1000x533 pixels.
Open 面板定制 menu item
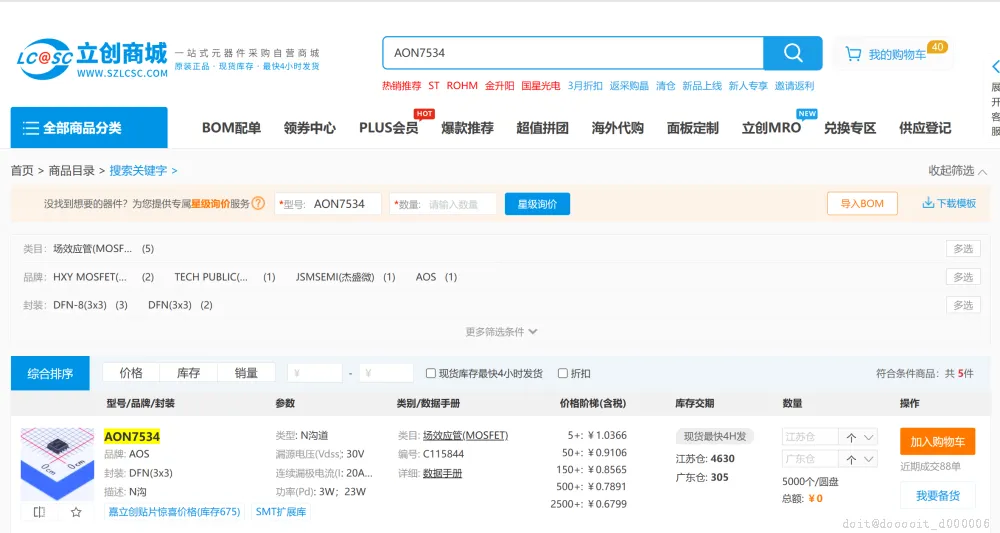(x=693, y=128)
